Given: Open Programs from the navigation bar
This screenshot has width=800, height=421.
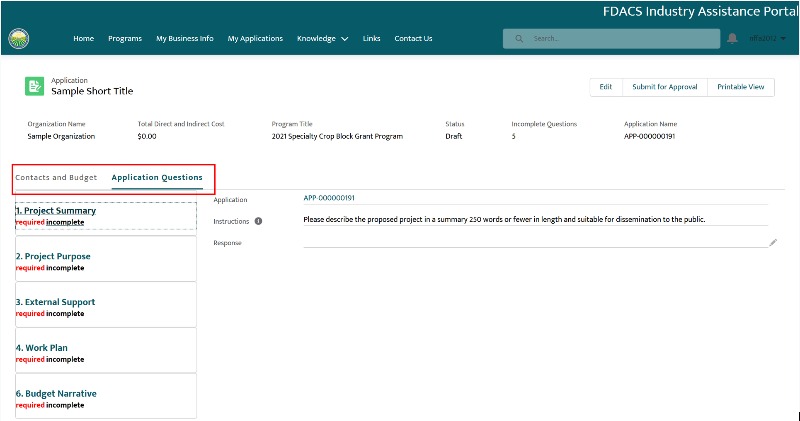Looking at the screenshot, I should pyautogui.click(x=125, y=39).
